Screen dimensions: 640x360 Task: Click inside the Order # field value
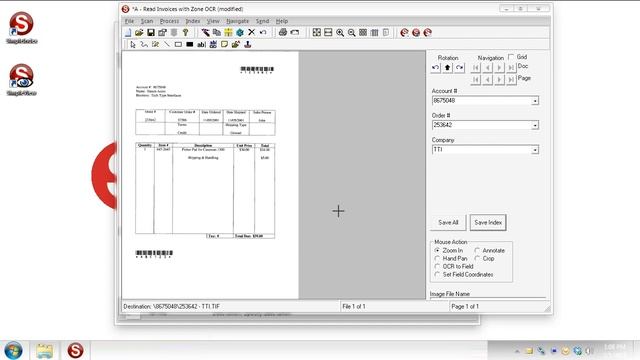[x=482, y=125]
